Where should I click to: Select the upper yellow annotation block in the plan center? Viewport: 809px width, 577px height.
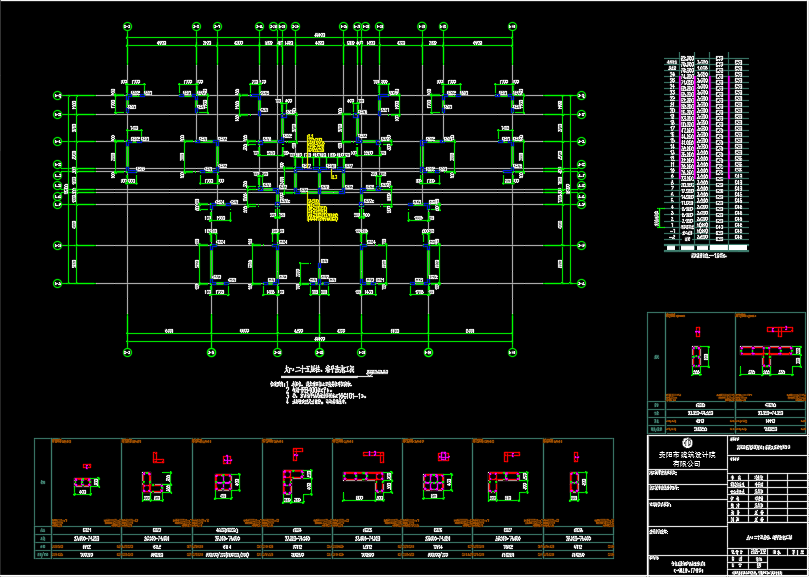click(x=315, y=143)
